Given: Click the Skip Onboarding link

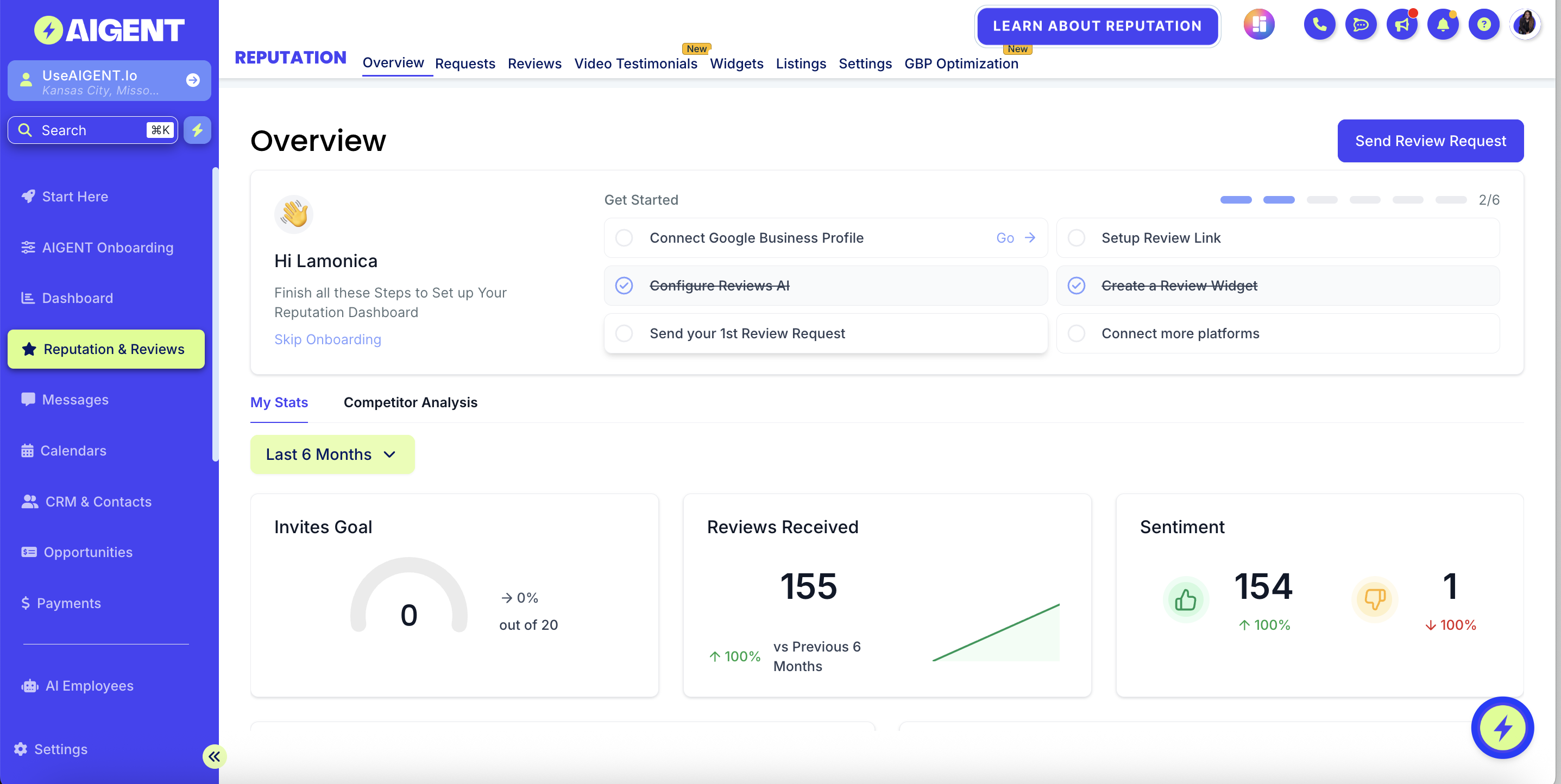Looking at the screenshot, I should tap(327, 339).
